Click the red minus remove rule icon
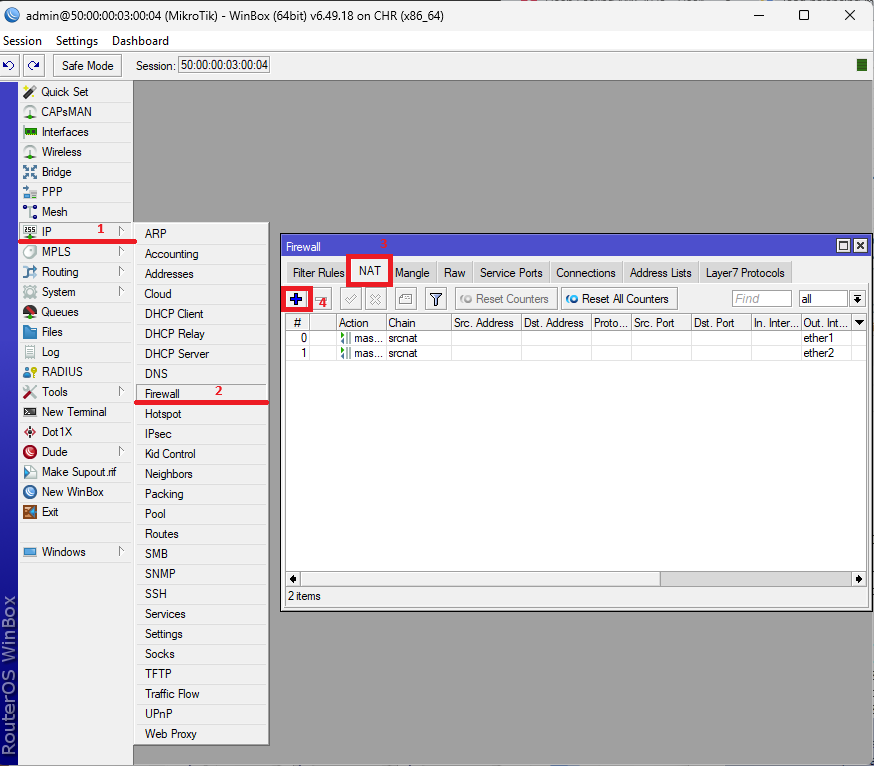This screenshot has height=766, width=874. [x=321, y=299]
